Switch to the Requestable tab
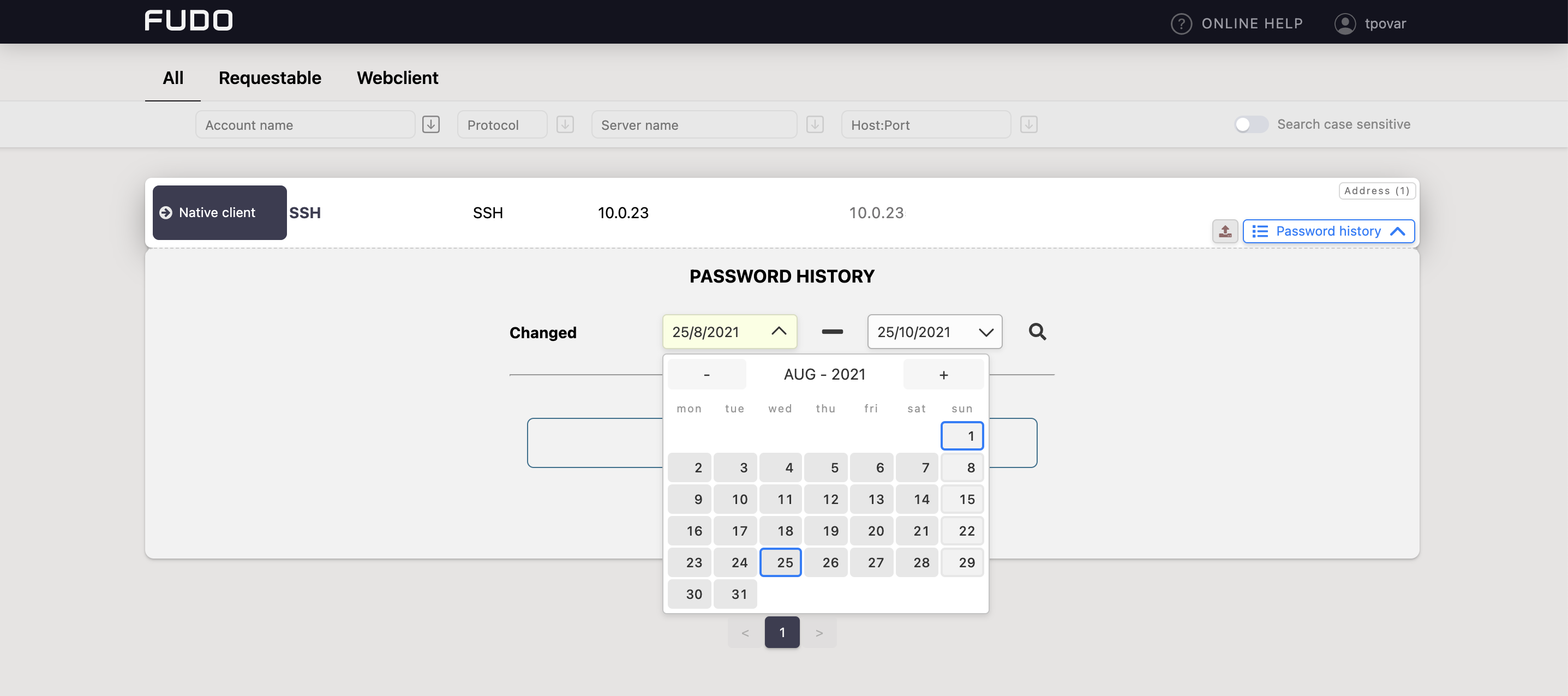The image size is (1568, 696). pyautogui.click(x=270, y=78)
